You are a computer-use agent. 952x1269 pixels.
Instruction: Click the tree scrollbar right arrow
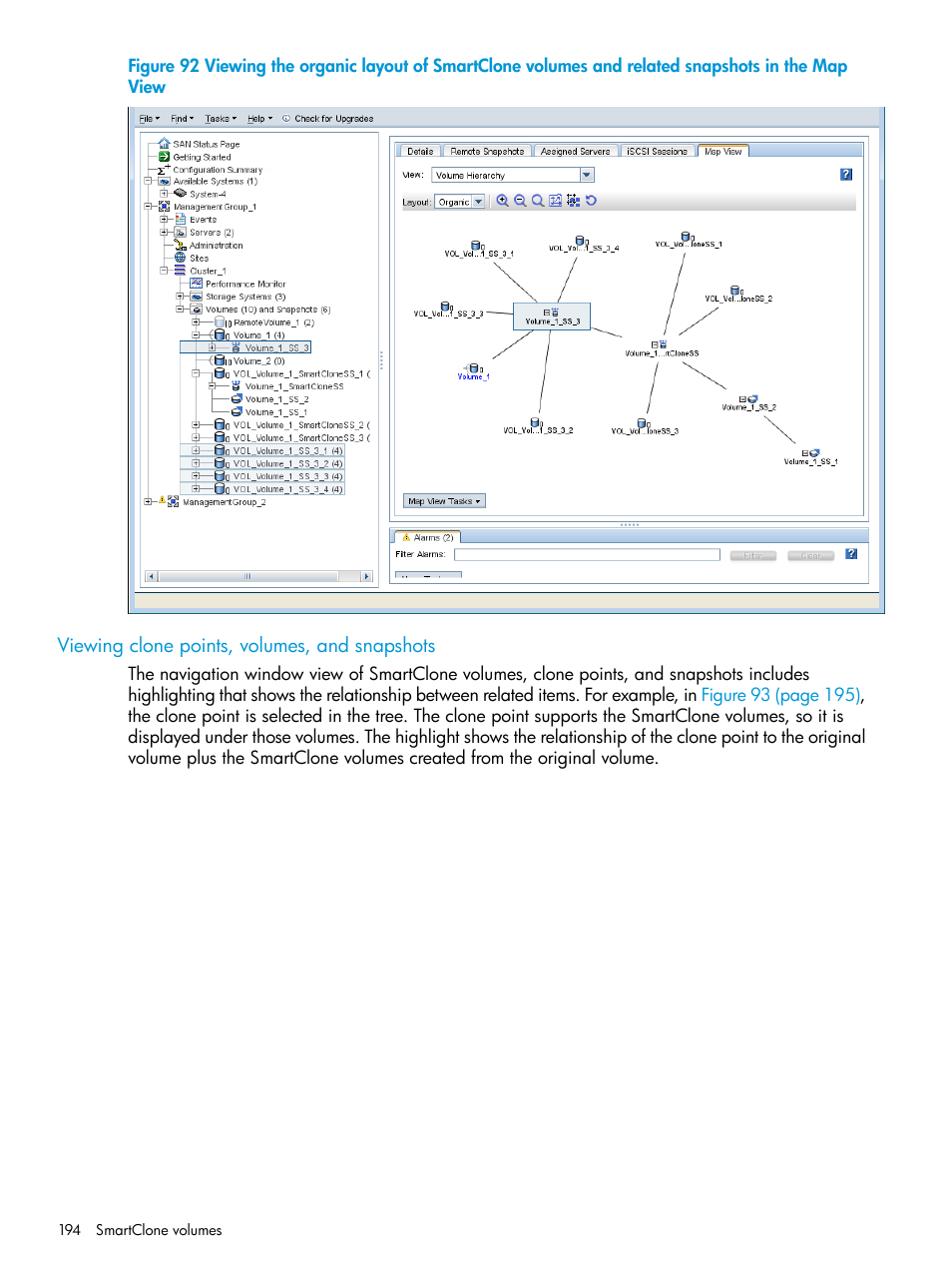[x=366, y=576]
